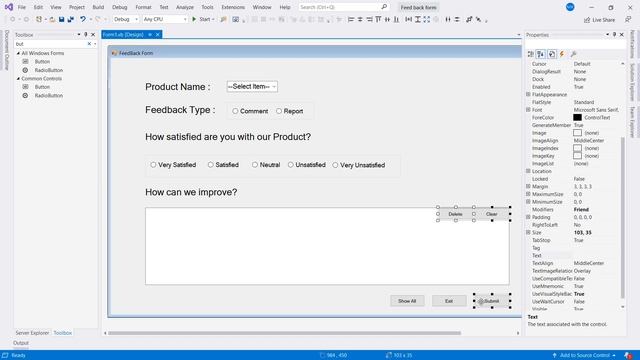Select the Comment radio button
The width and height of the screenshot is (640, 360).
[235, 111]
